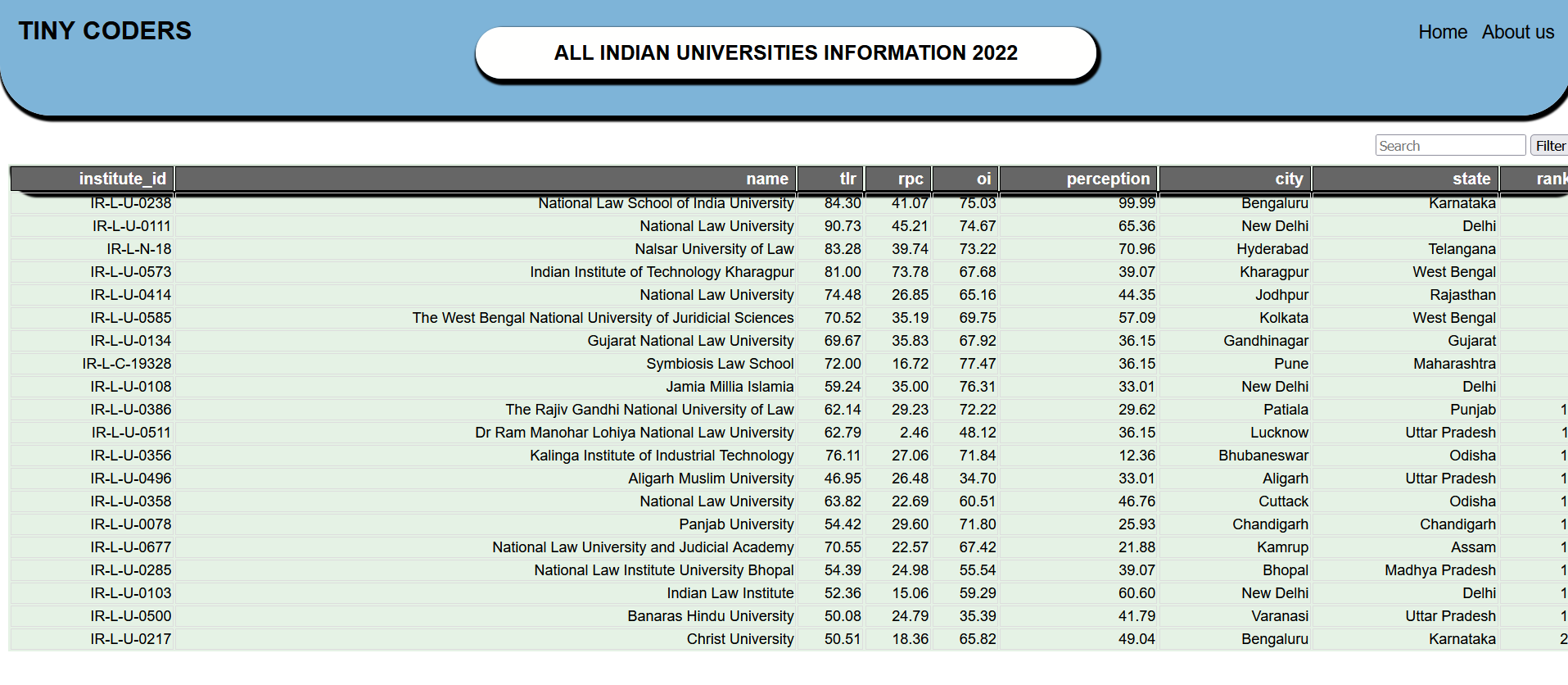Open the Home link
The height and width of the screenshot is (685, 1568).
click(x=1442, y=32)
